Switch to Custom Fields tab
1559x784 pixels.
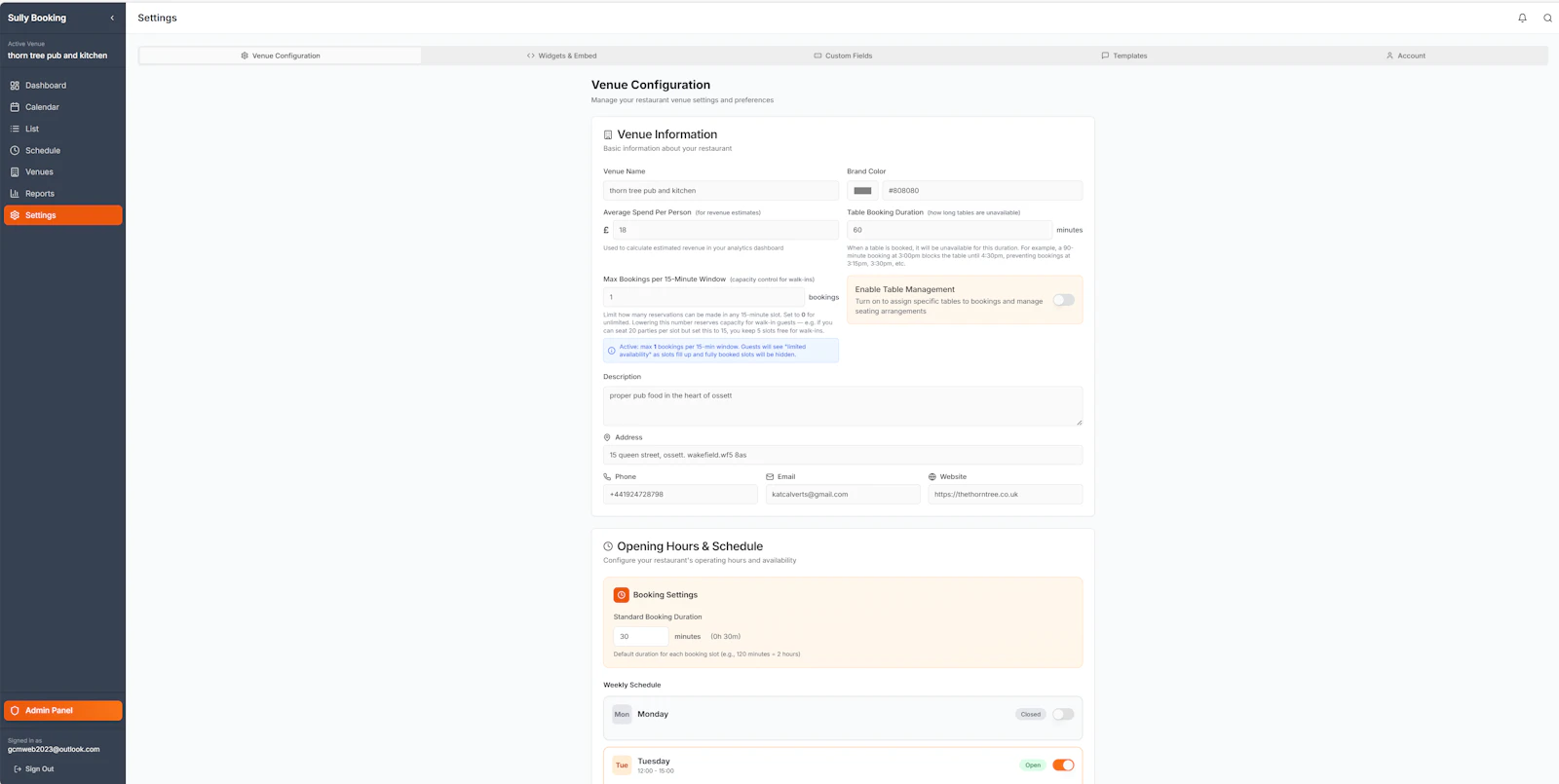pos(844,56)
